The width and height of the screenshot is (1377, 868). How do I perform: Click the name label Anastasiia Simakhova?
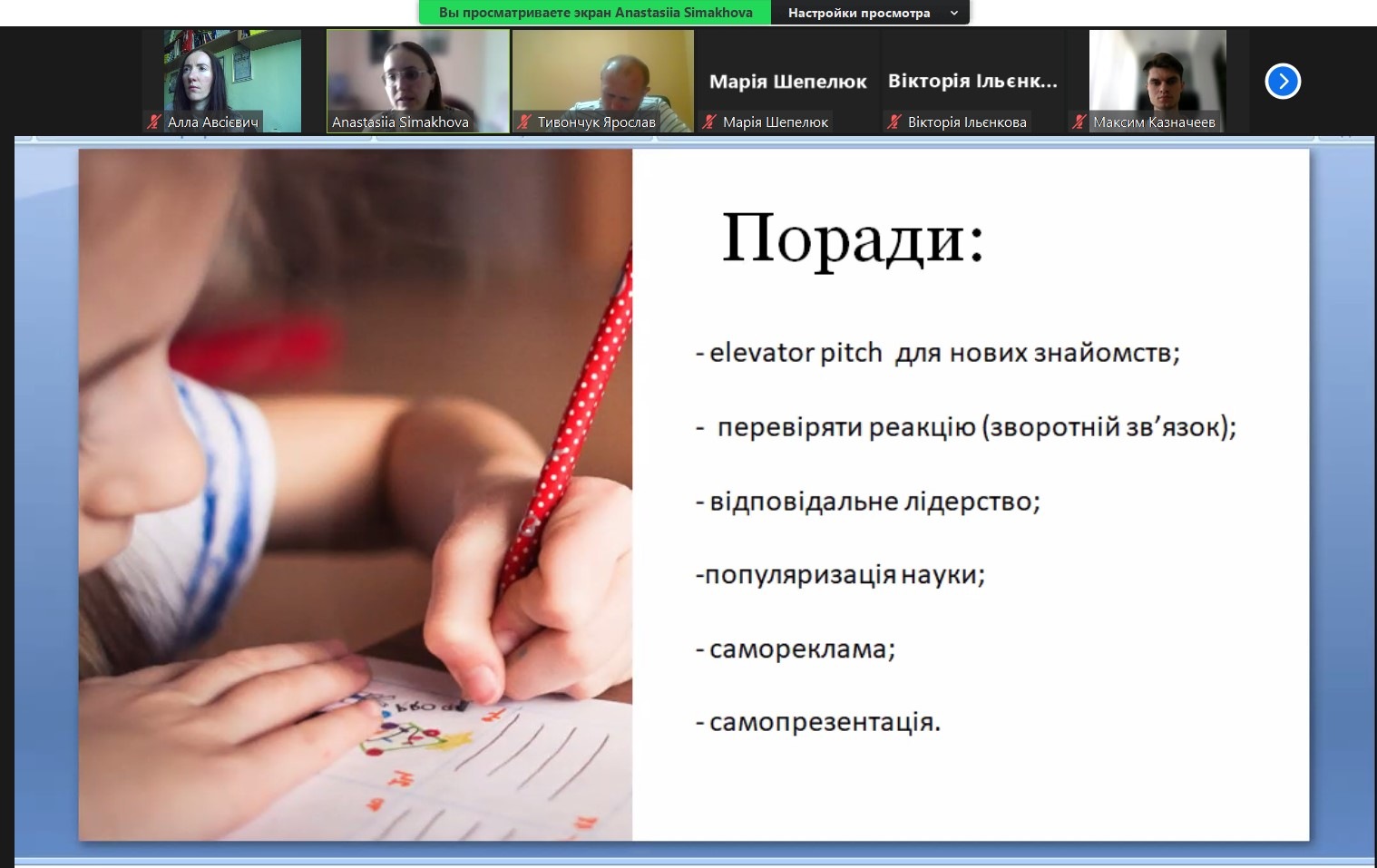400,122
